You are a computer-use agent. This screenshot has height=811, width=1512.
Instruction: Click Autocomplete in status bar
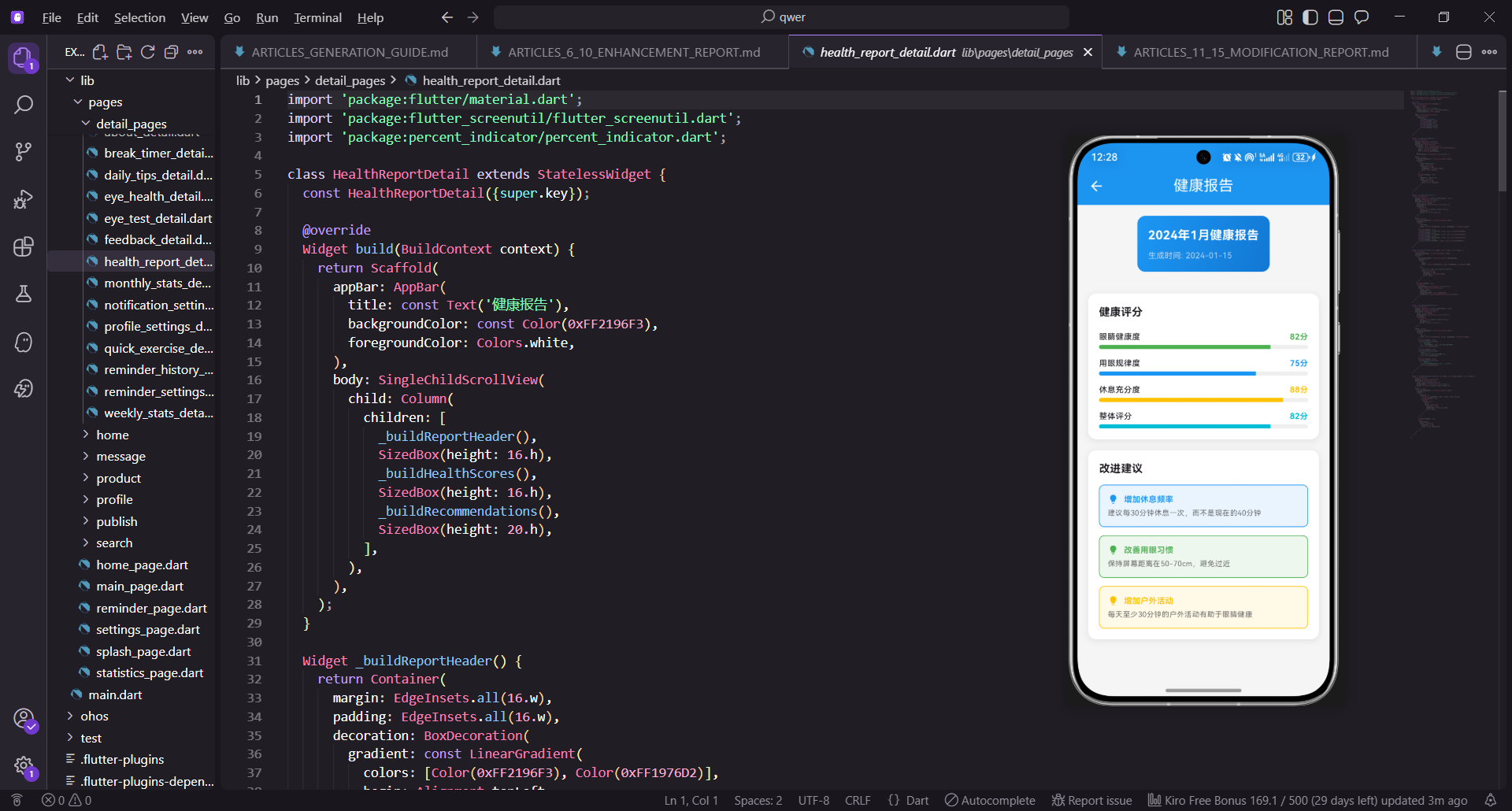[990, 800]
